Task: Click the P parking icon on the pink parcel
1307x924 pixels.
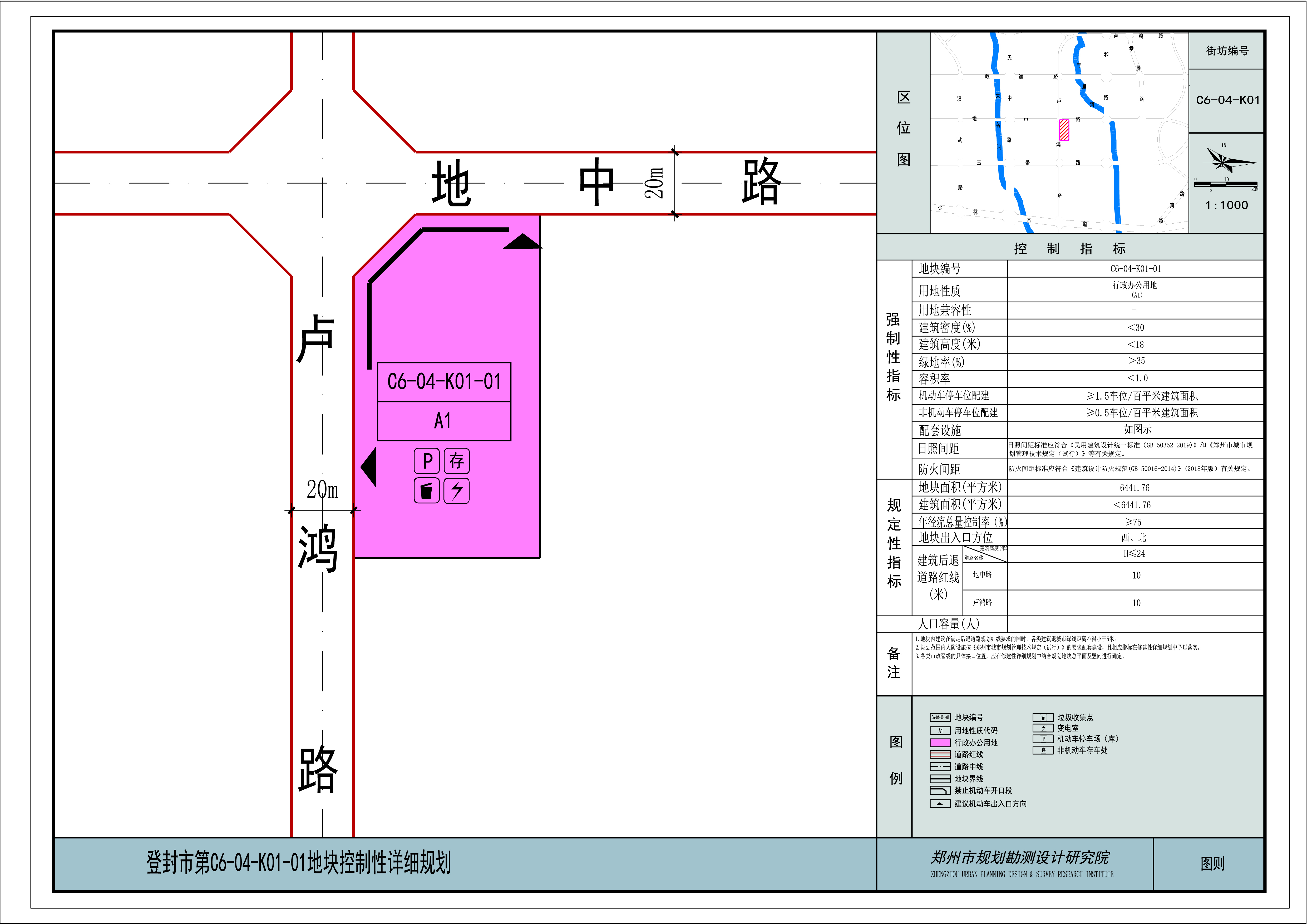Action: [x=426, y=461]
